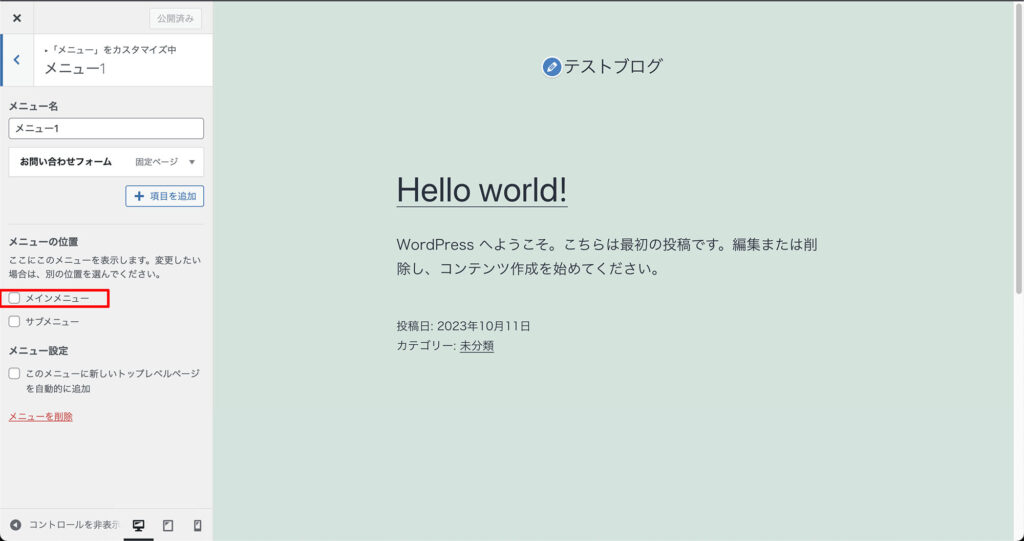1024x541 pixels.
Task: Check auto-add top-level pages option
Action: point(14,374)
